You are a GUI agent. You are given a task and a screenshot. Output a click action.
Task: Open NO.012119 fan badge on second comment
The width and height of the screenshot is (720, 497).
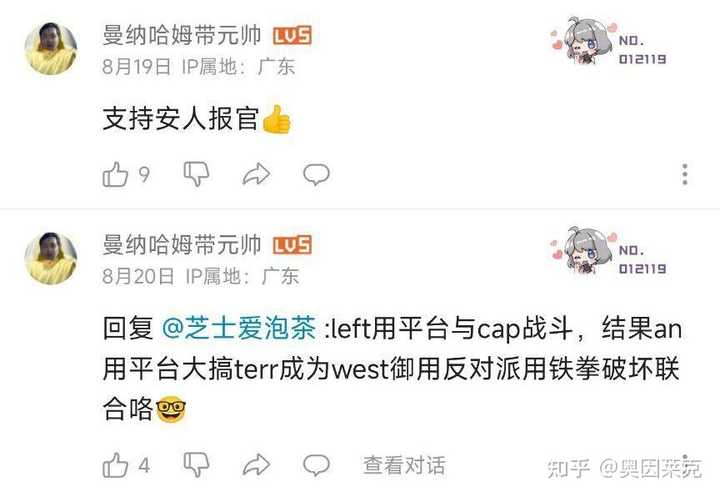point(609,252)
